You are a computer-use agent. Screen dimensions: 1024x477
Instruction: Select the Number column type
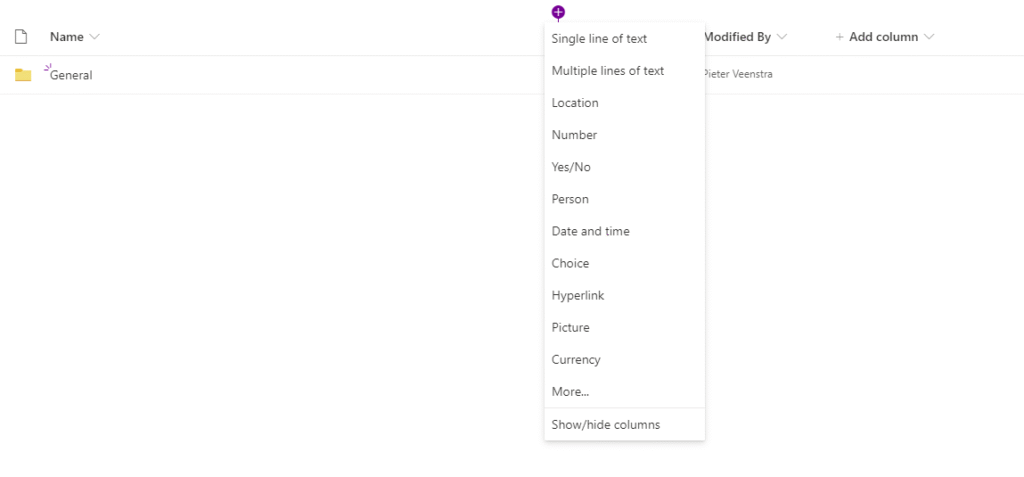(624, 135)
